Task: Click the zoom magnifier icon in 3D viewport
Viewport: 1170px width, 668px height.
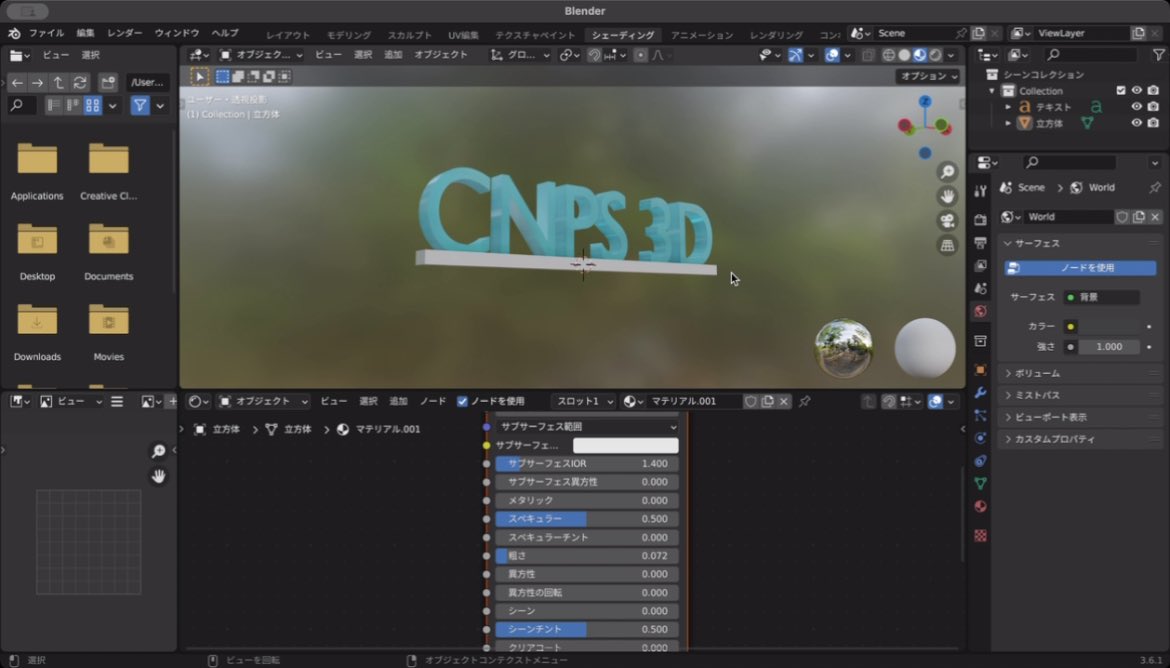Action: (947, 172)
